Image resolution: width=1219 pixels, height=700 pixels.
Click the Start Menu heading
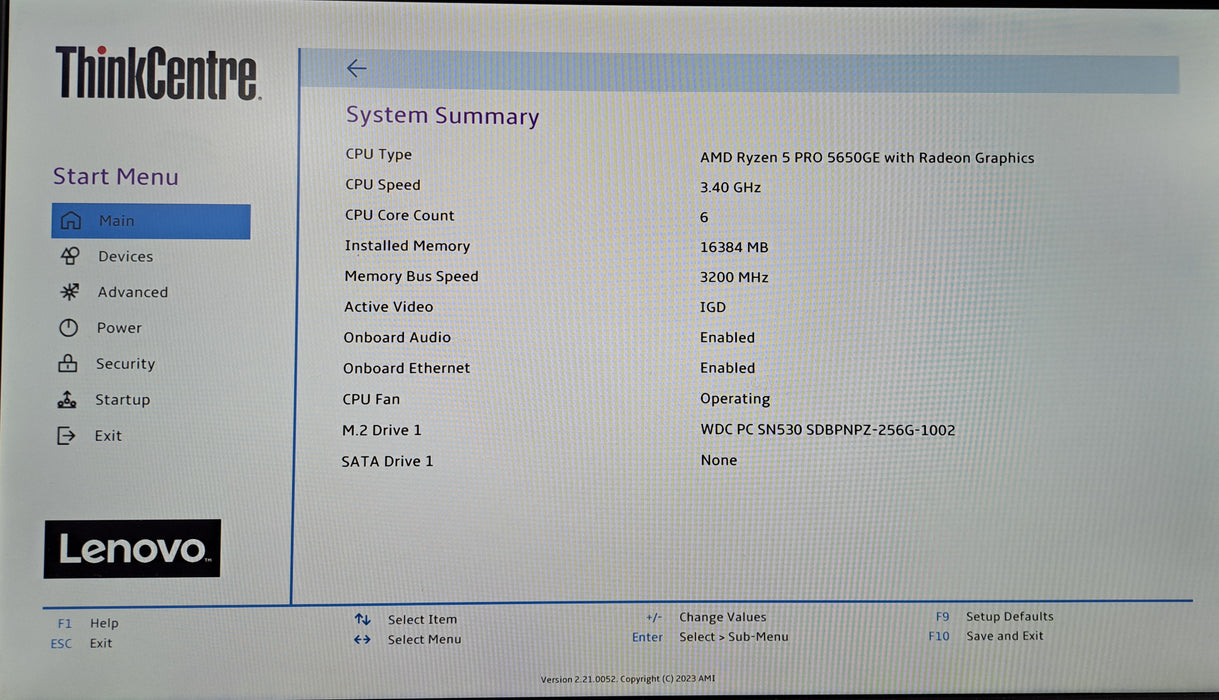point(116,177)
